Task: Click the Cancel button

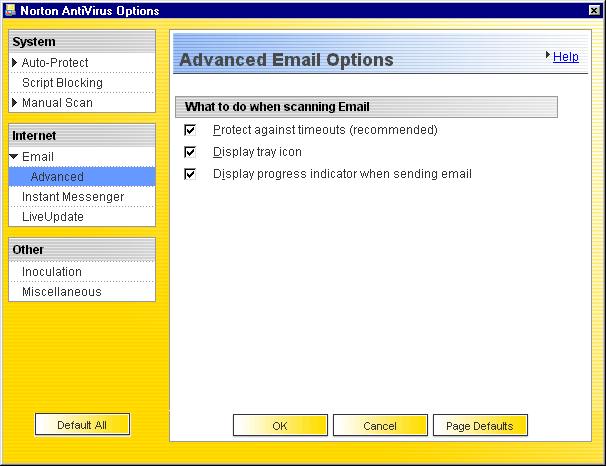Action: coord(380,426)
